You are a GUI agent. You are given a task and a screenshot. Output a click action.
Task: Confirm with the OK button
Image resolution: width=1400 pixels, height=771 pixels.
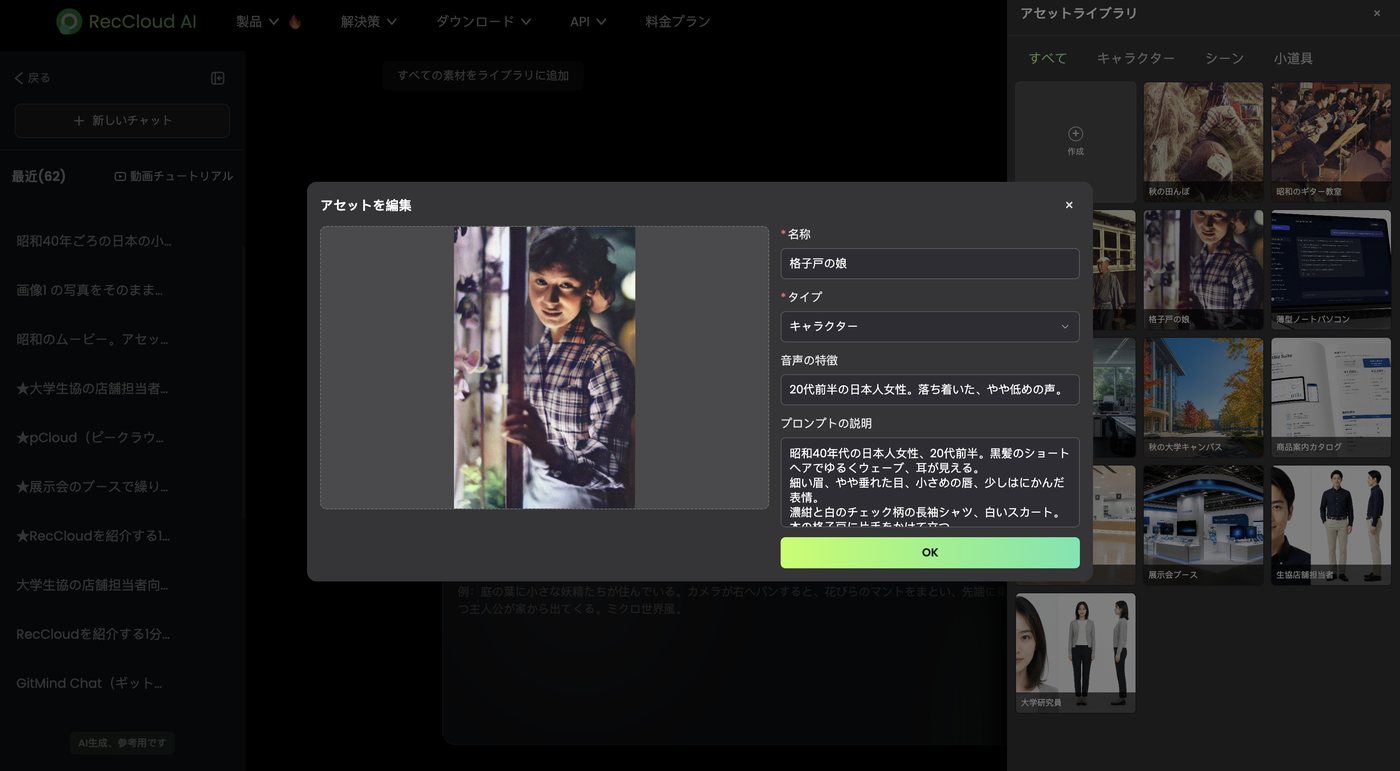(930, 553)
